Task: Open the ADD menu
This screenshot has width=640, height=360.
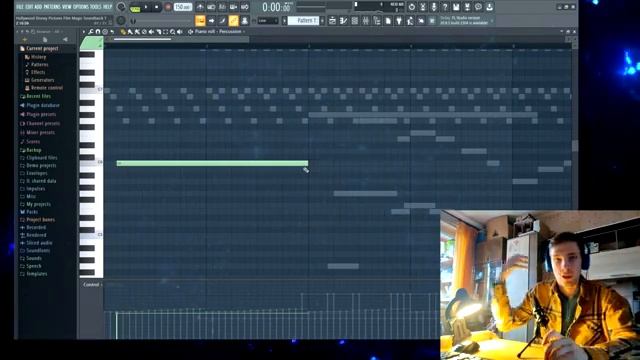Action: [x=38, y=7]
